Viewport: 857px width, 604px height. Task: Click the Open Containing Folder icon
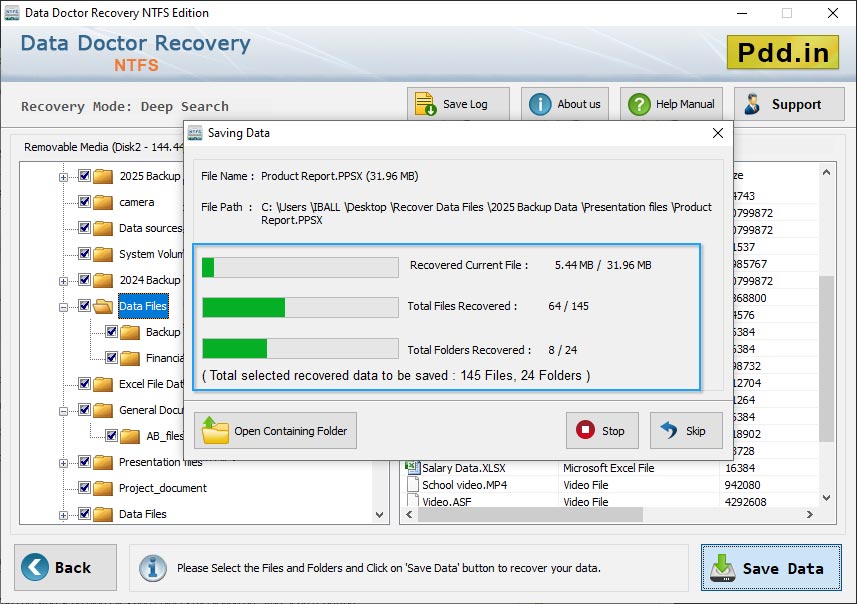click(215, 430)
